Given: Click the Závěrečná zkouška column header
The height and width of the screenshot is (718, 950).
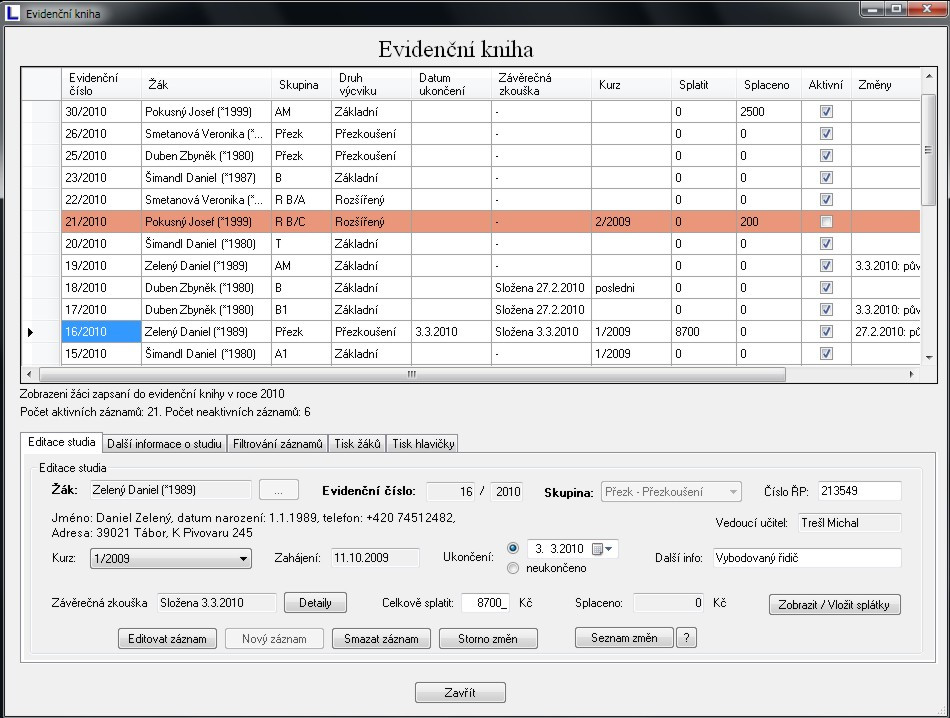Looking at the screenshot, I should pos(541,84).
